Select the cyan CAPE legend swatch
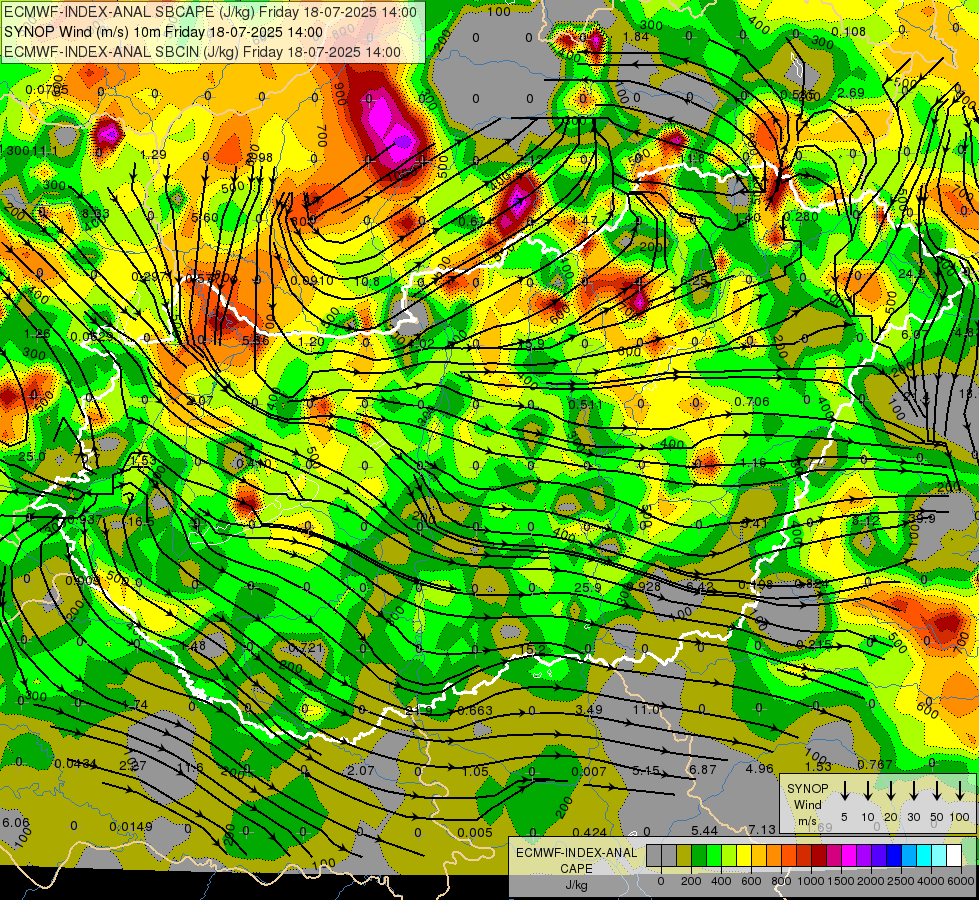This screenshot has height=900, width=979. coord(924,855)
